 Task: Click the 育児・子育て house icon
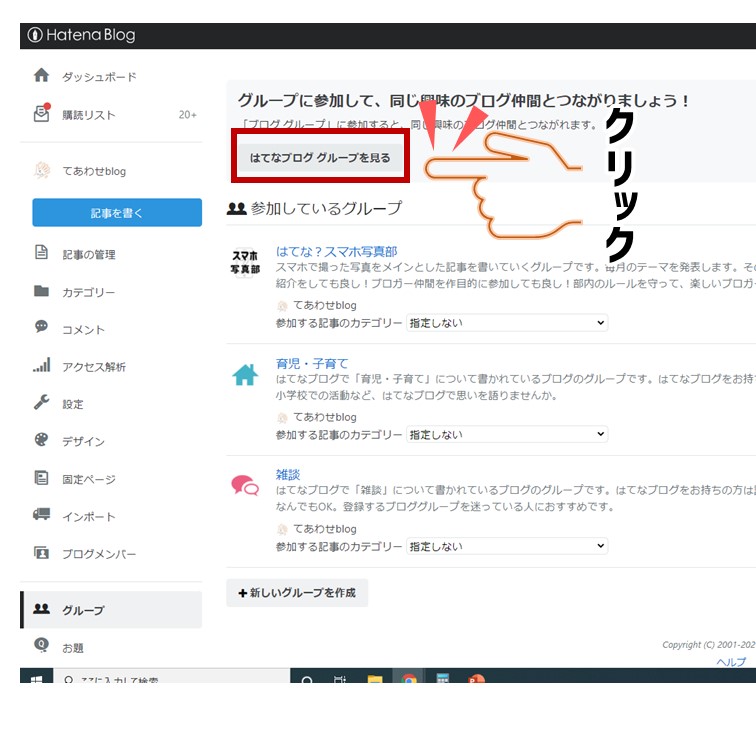245,374
